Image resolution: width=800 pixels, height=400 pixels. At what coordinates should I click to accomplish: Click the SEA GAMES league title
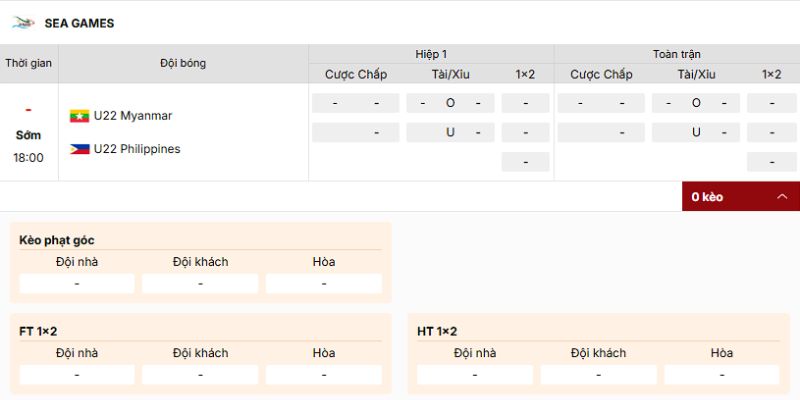[x=79, y=23]
